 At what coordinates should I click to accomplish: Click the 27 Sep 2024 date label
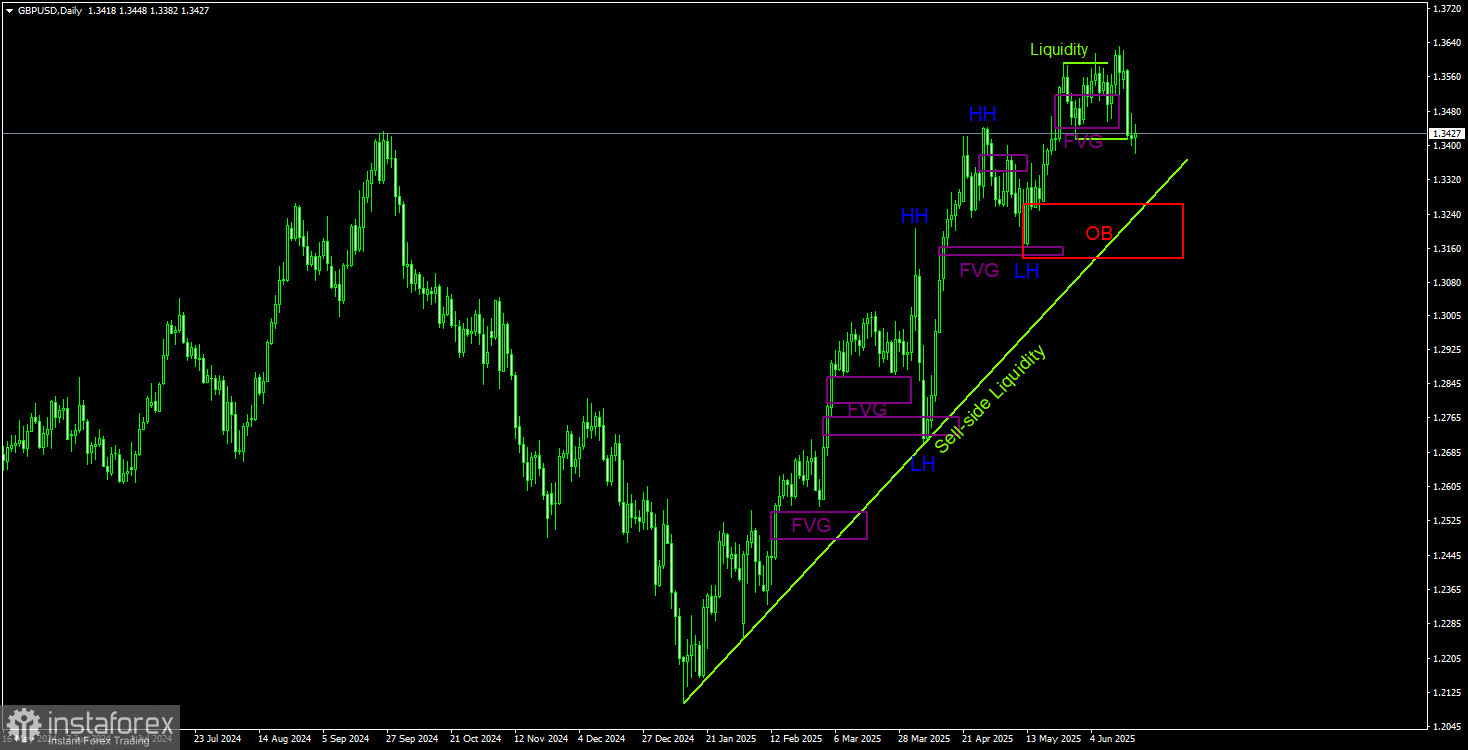[x=411, y=739]
